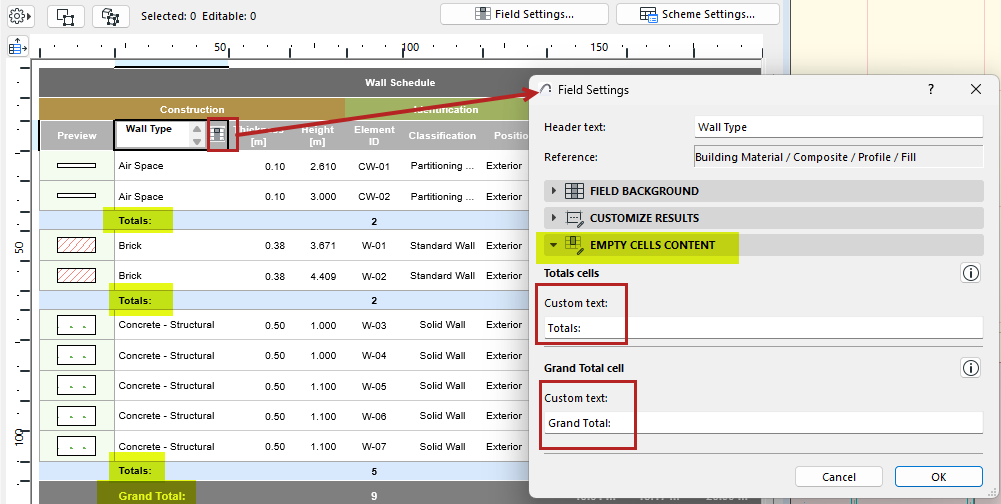
Task: Expand the Field Background section
Action: pos(553,191)
